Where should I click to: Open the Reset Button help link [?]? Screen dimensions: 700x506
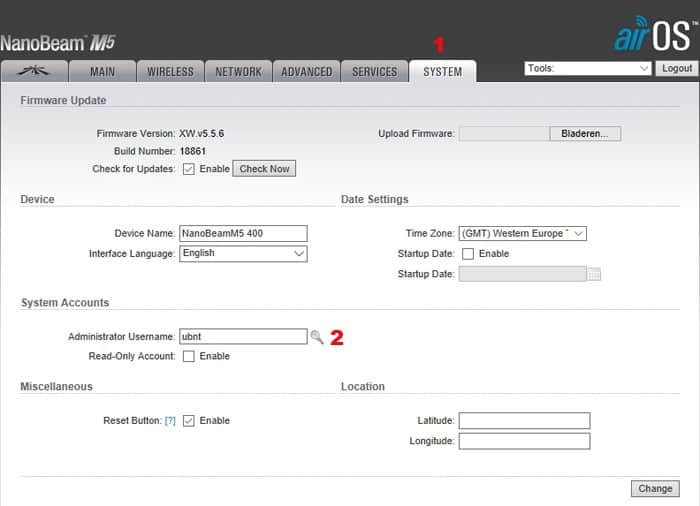coord(170,421)
